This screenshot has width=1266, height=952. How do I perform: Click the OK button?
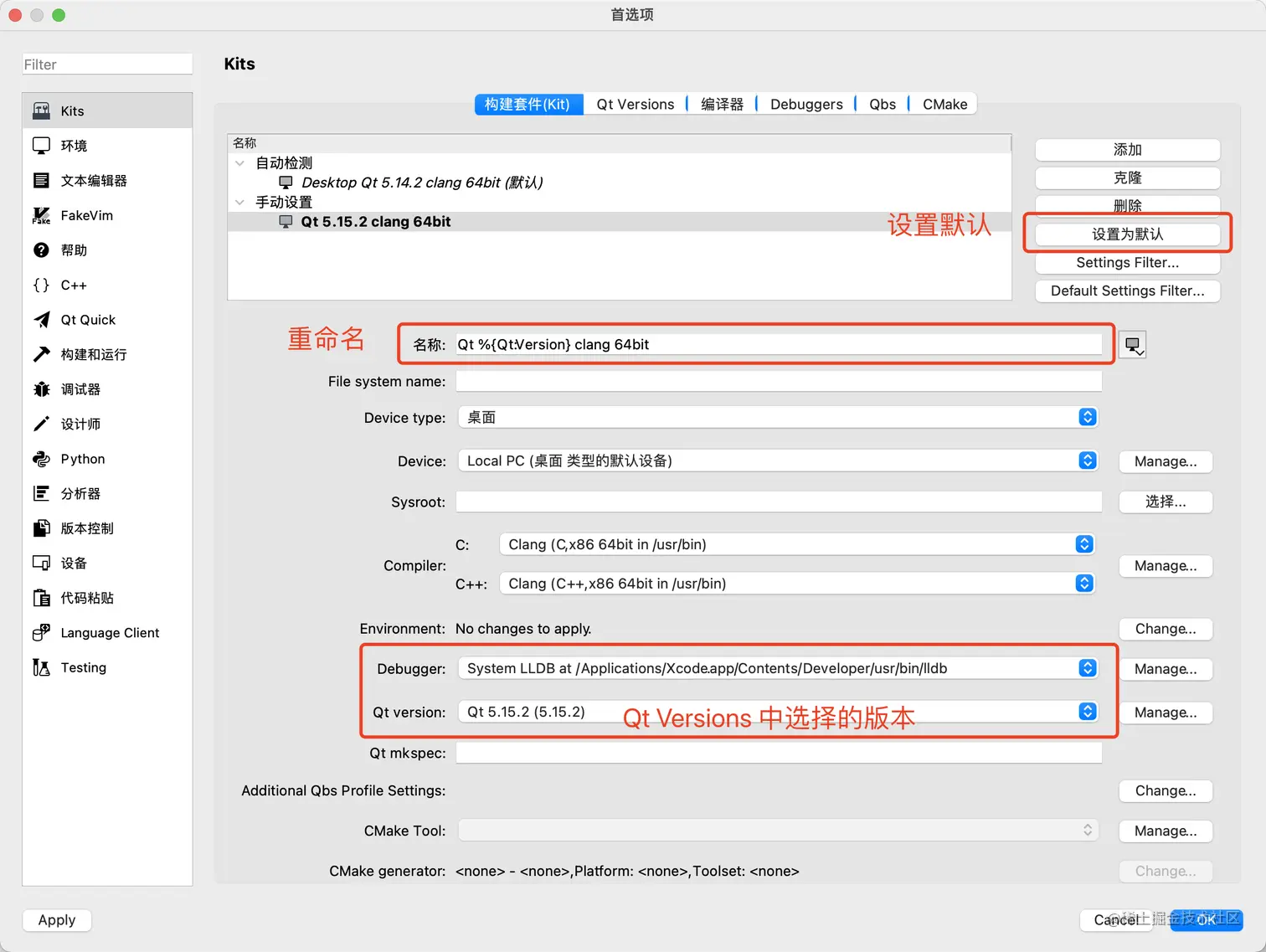1206,920
